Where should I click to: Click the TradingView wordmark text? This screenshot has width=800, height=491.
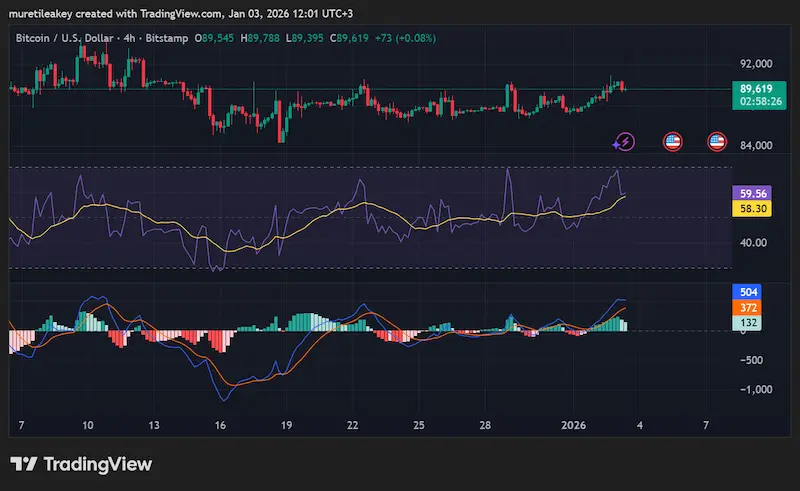tap(97, 464)
